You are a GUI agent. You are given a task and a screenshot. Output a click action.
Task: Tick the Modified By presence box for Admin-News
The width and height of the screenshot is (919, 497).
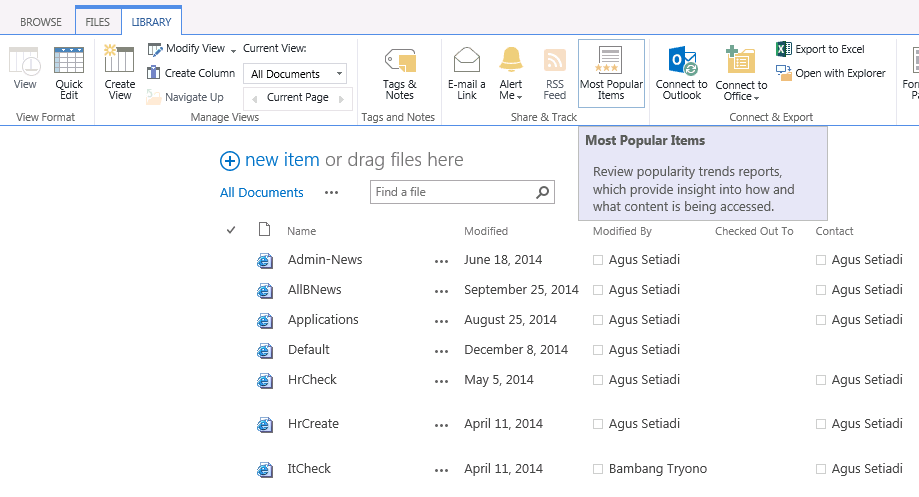[x=598, y=260]
